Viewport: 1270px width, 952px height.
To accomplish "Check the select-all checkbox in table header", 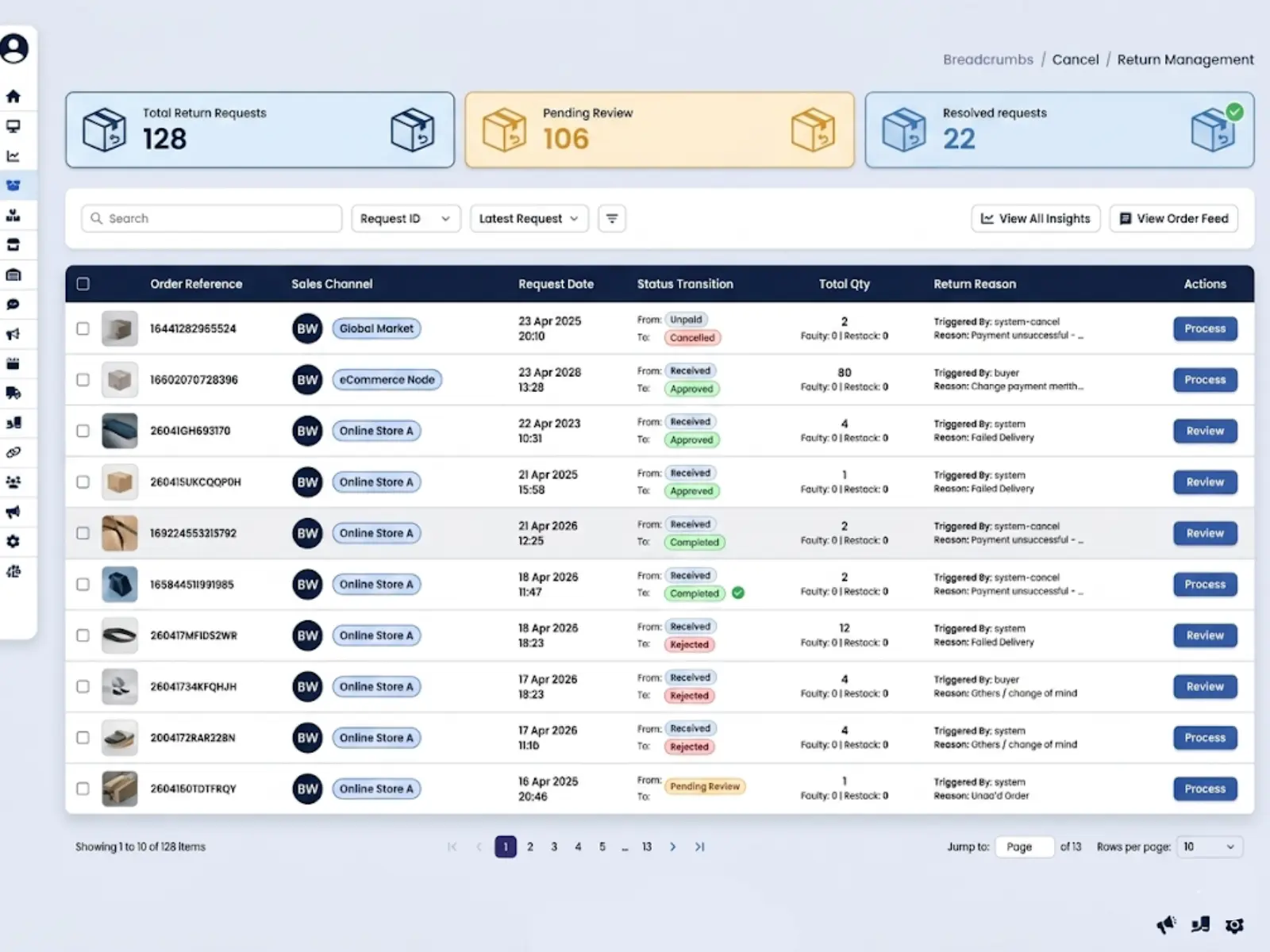I will click(x=83, y=283).
